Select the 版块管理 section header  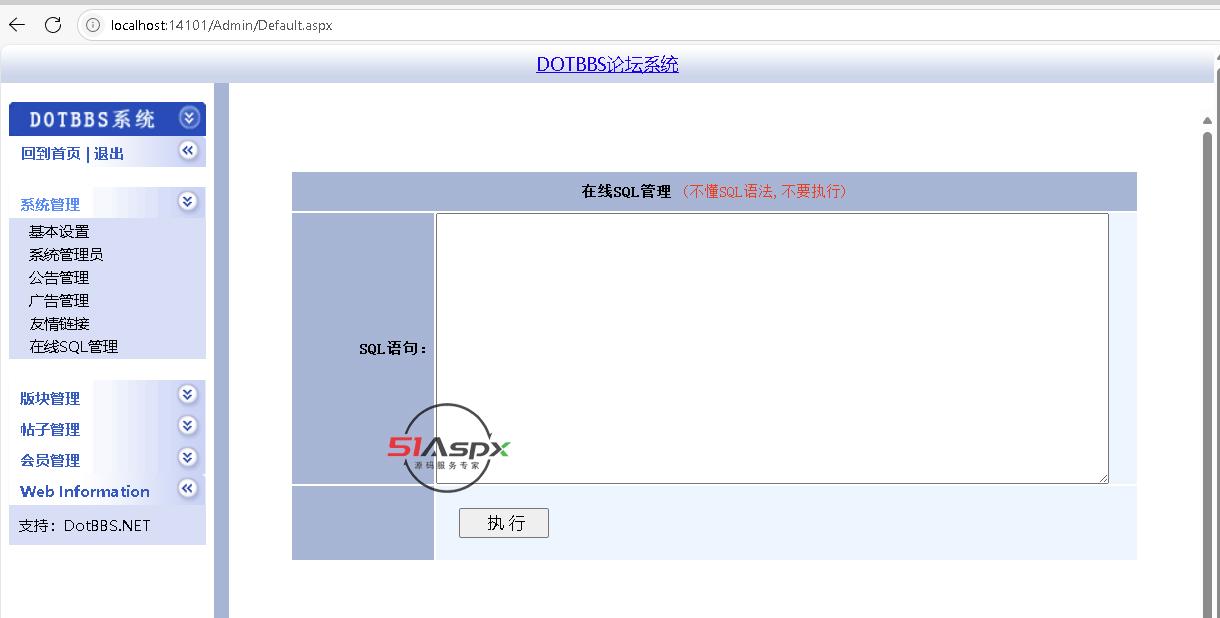point(50,398)
